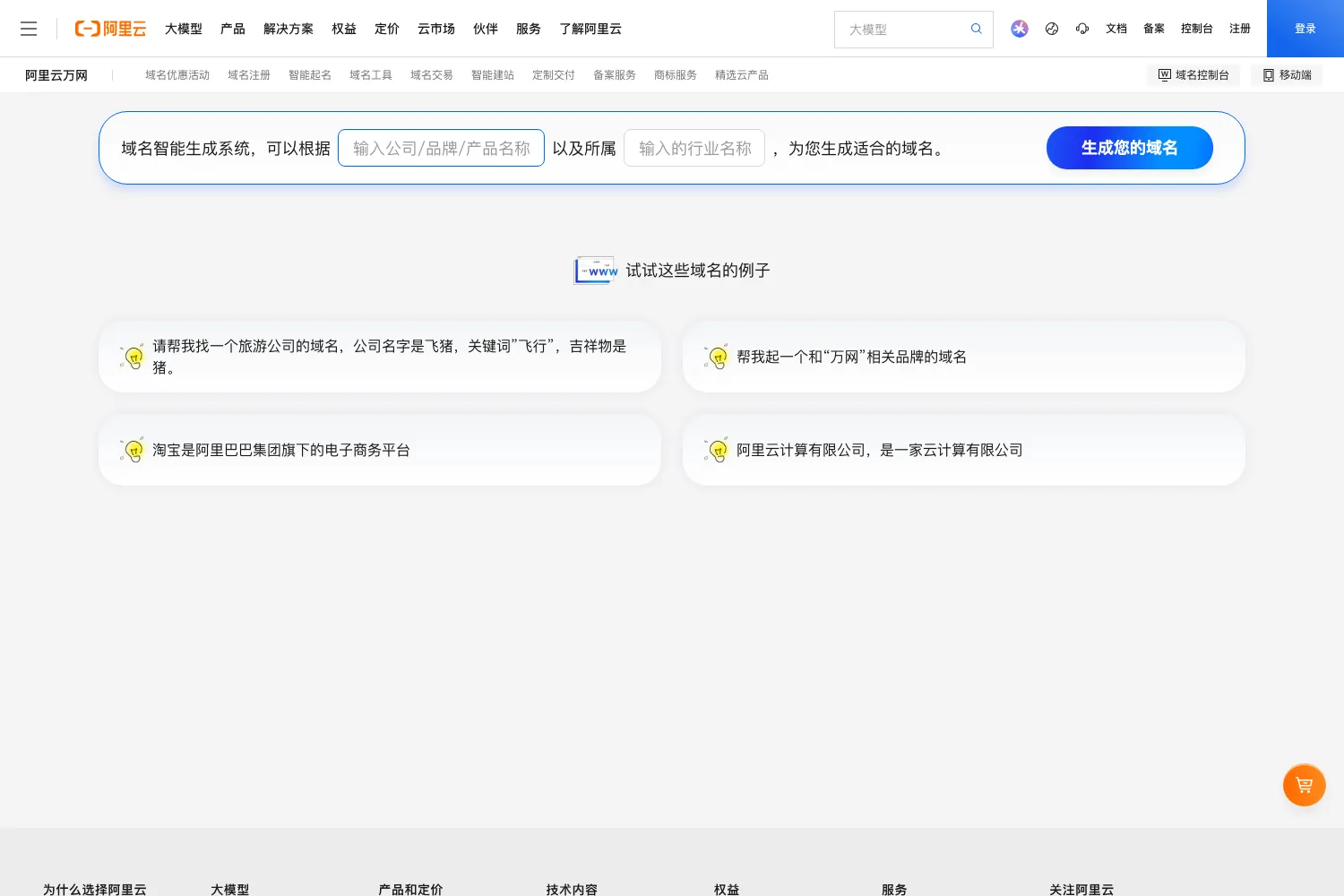Focus the industry name input field
Viewport: 1344px width, 896px height.
694,148
